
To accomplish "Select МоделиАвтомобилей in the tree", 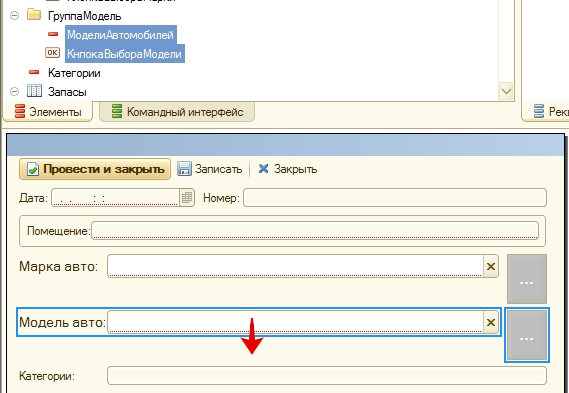I will (120, 35).
